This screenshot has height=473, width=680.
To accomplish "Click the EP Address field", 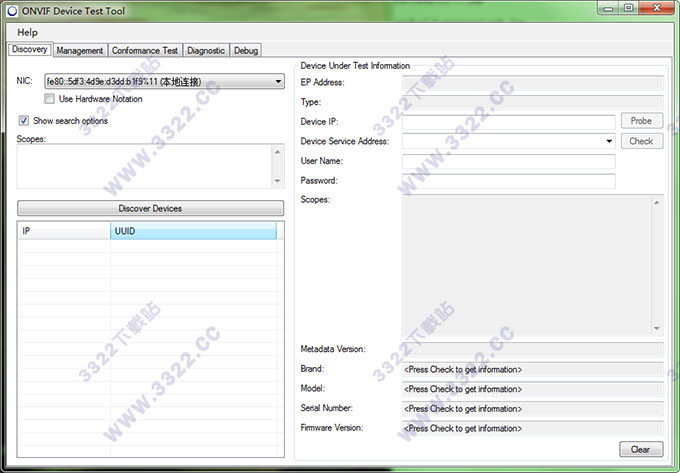I will tap(533, 83).
